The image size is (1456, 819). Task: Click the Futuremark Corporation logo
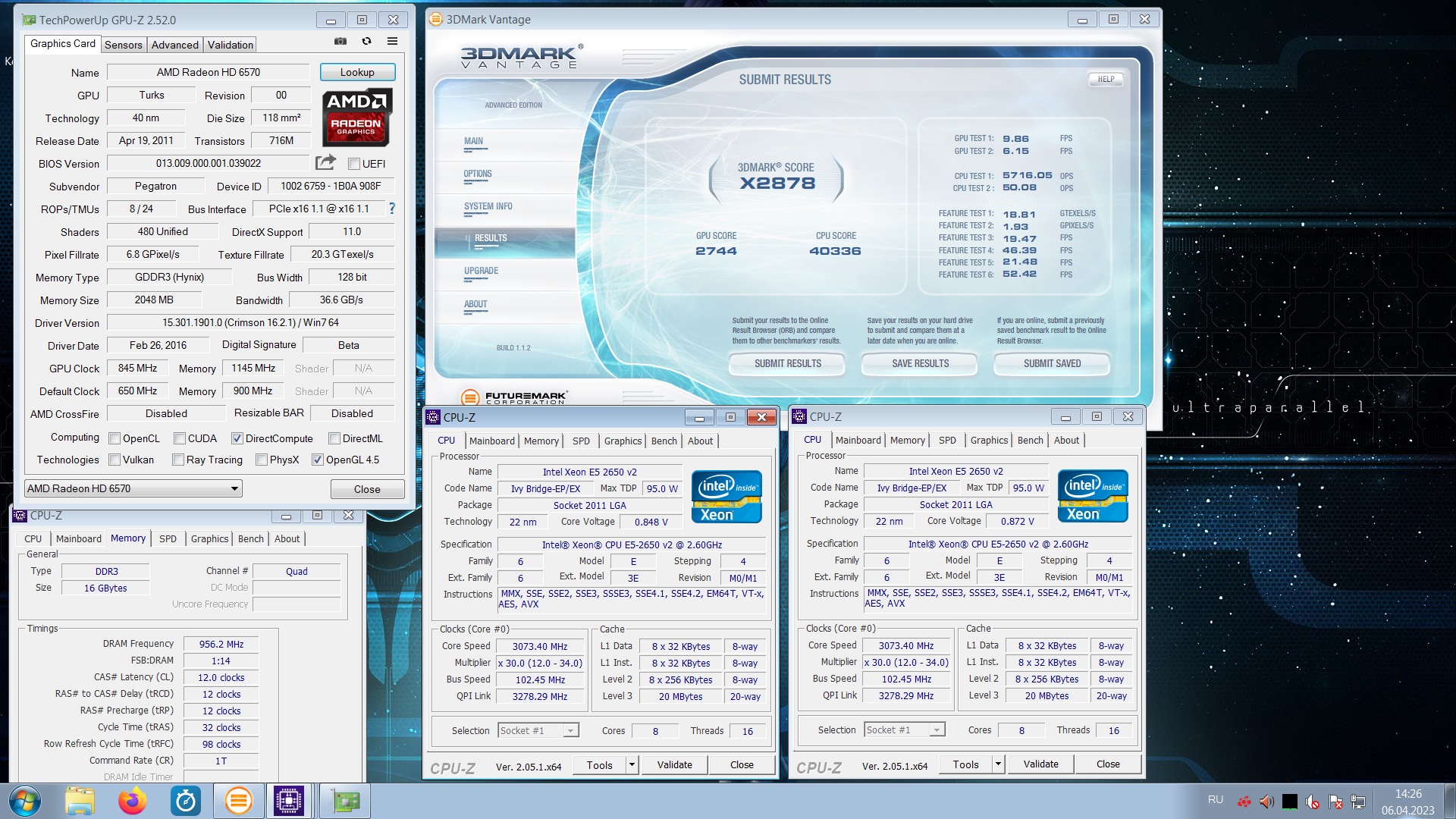[513, 397]
